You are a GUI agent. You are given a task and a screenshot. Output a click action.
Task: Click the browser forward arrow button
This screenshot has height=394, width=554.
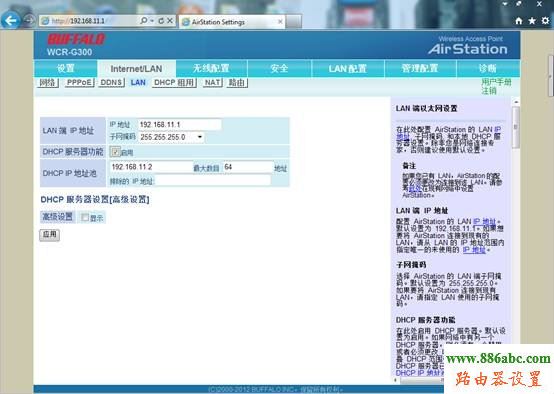29,20
